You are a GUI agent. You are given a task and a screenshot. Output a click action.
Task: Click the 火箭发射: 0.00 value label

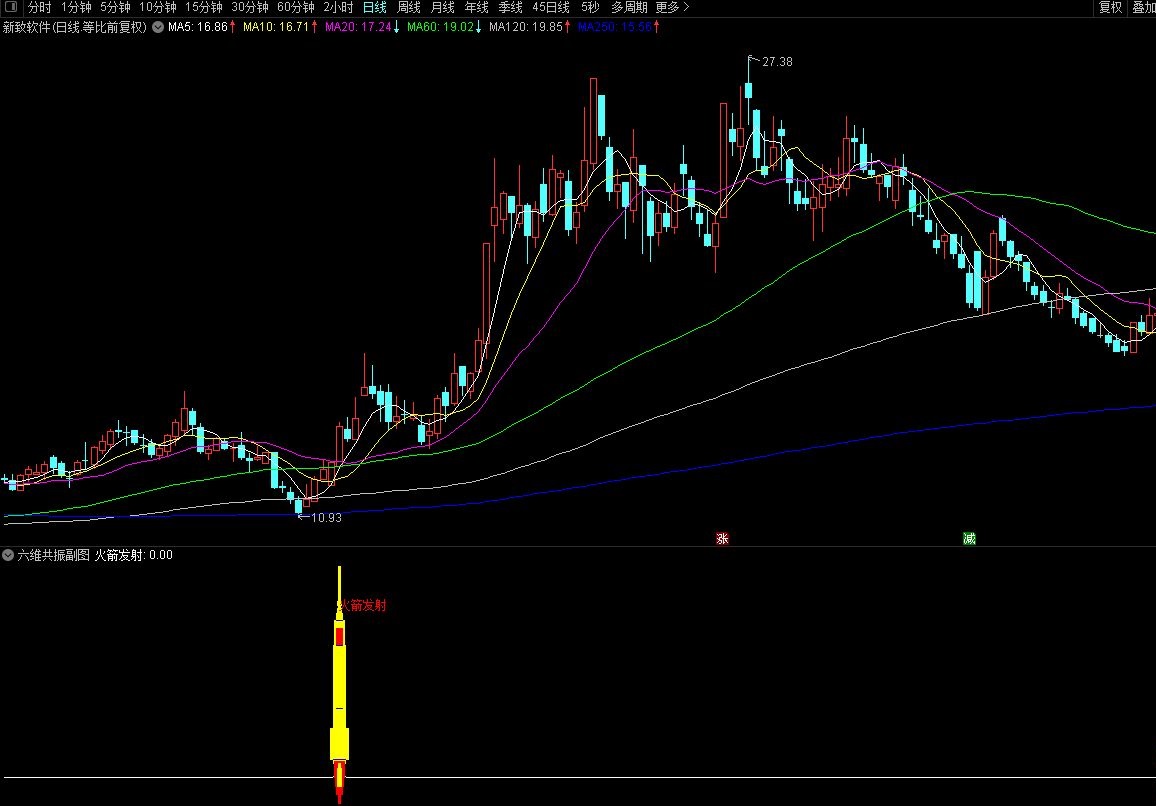(x=133, y=555)
